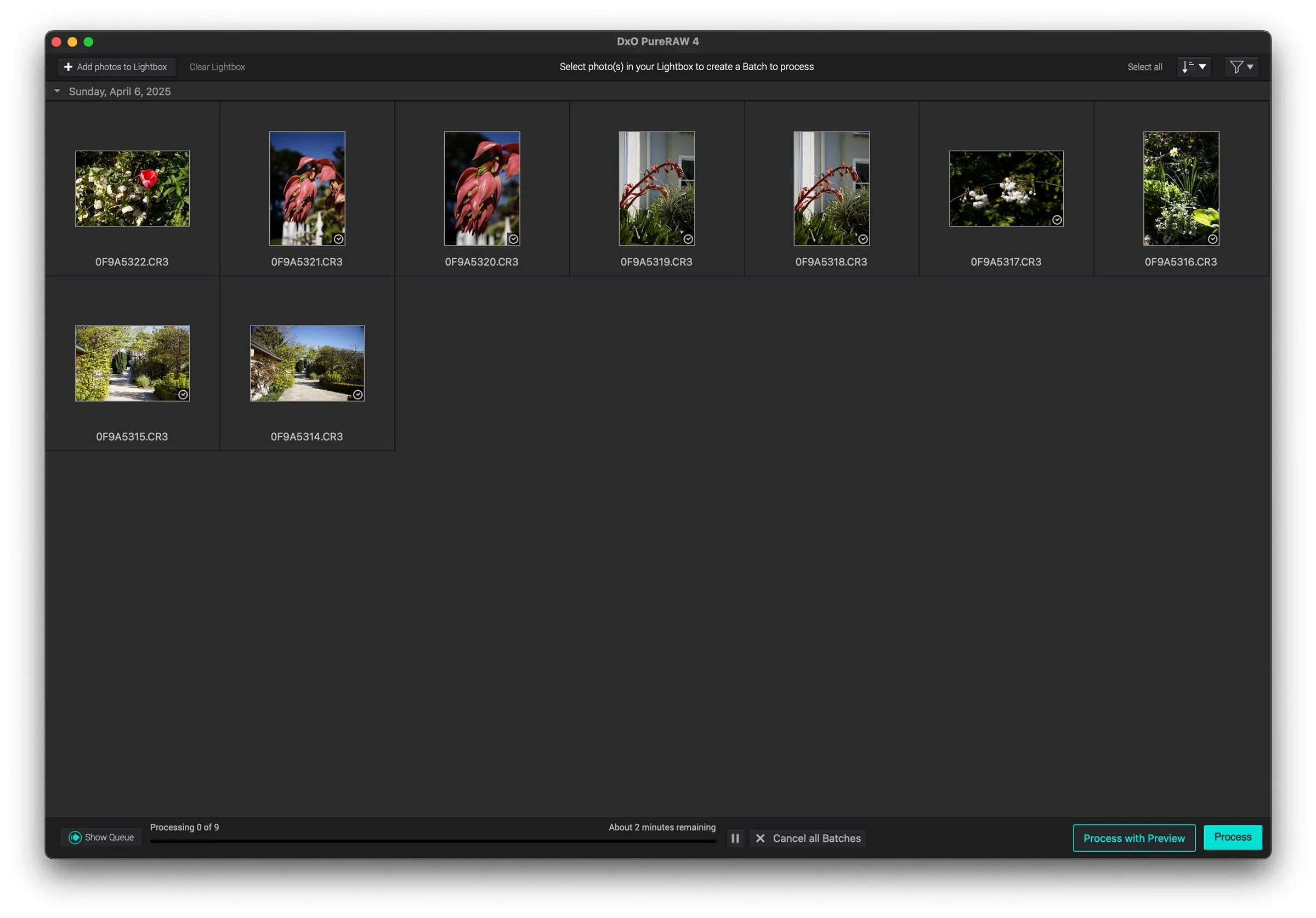Click the X icon beside Cancel all Batches
Image resolution: width=1316 pixels, height=918 pixels.
[760, 839]
